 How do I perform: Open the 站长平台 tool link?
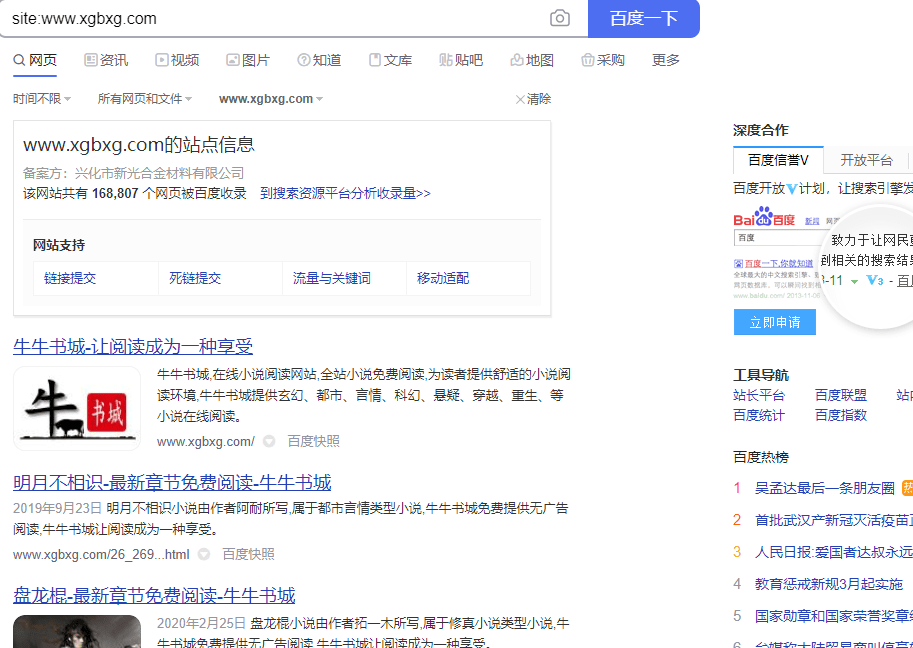tap(759, 395)
